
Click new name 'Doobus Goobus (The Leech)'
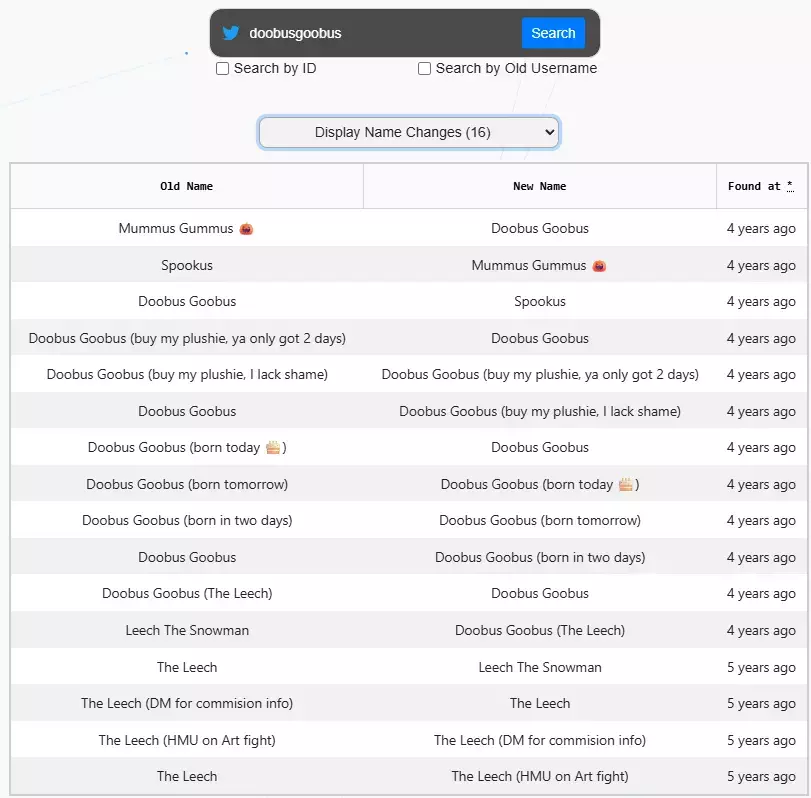tap(539, 630)
